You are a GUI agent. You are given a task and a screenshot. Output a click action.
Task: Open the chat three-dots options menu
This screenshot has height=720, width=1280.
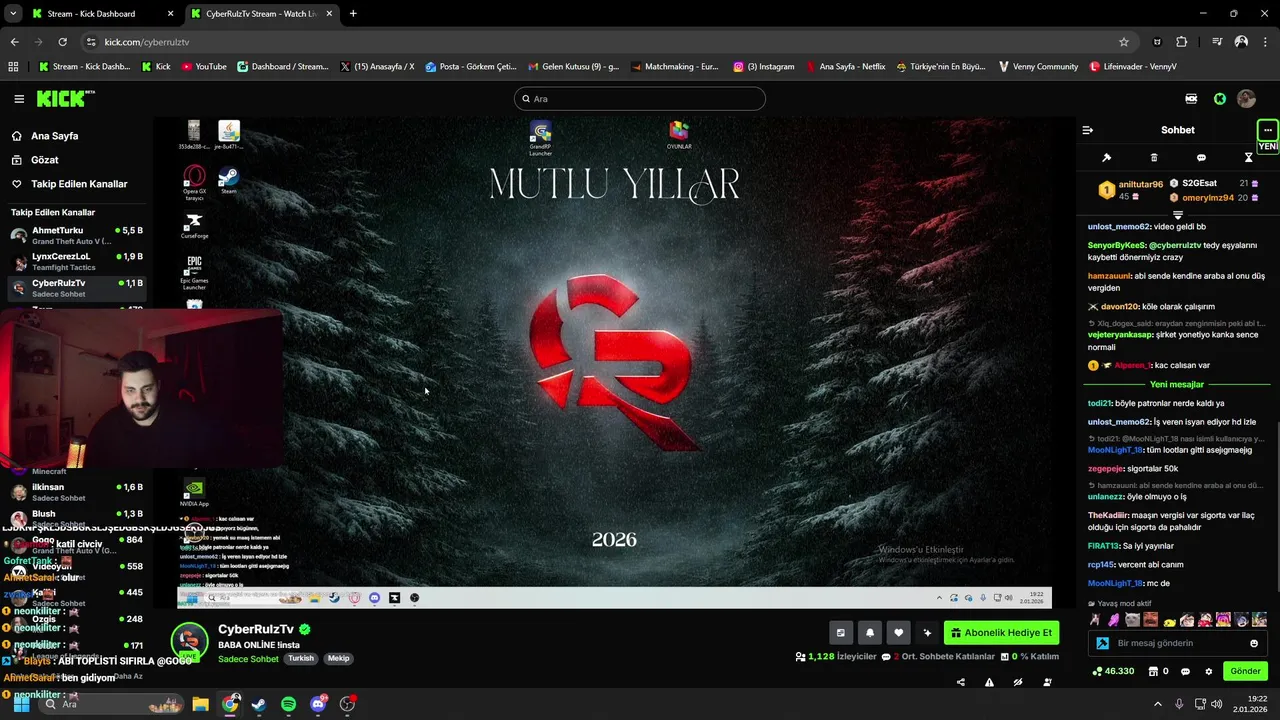coord(1267,130)
